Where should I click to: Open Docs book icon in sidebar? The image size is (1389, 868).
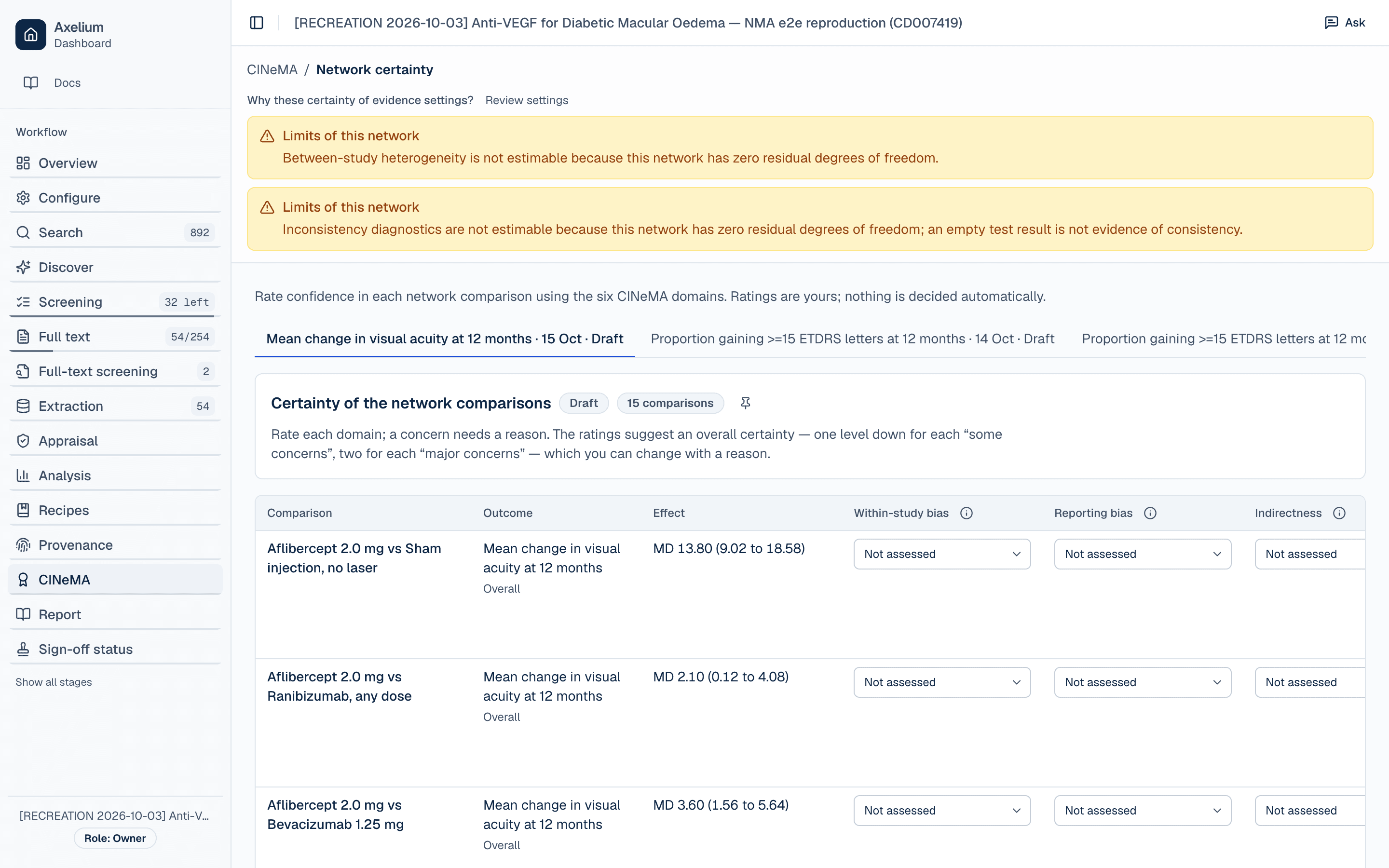(31, 82)
